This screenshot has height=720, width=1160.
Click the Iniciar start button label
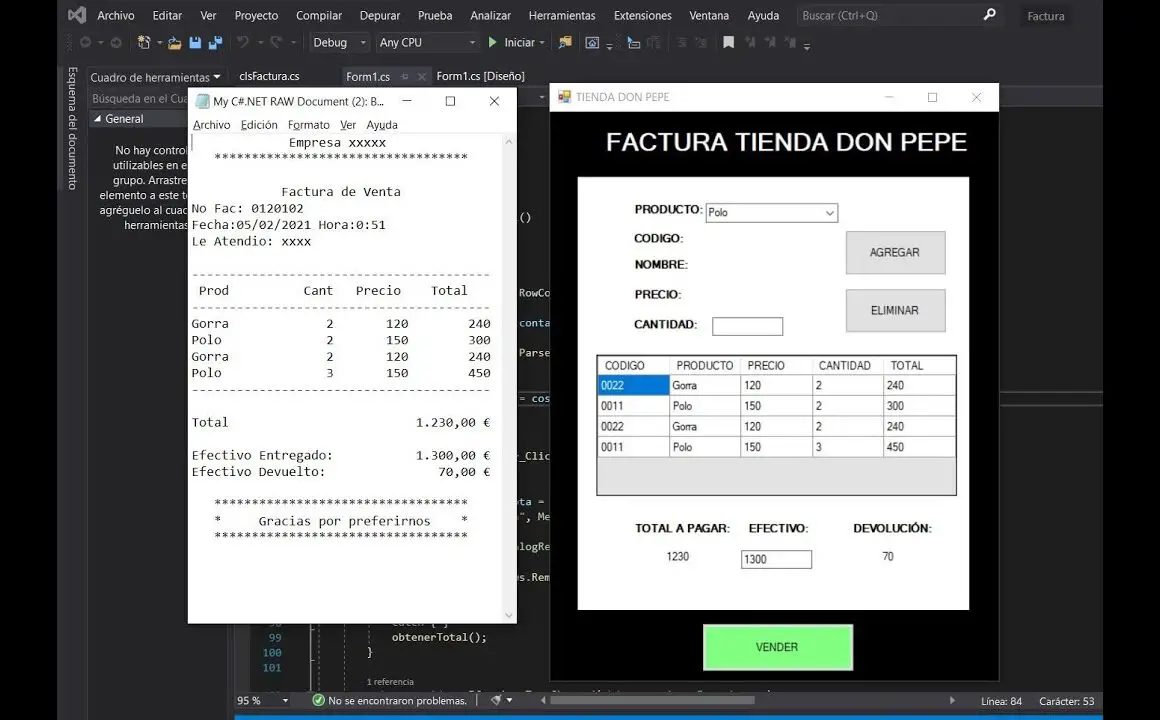[x=519, y=43]
